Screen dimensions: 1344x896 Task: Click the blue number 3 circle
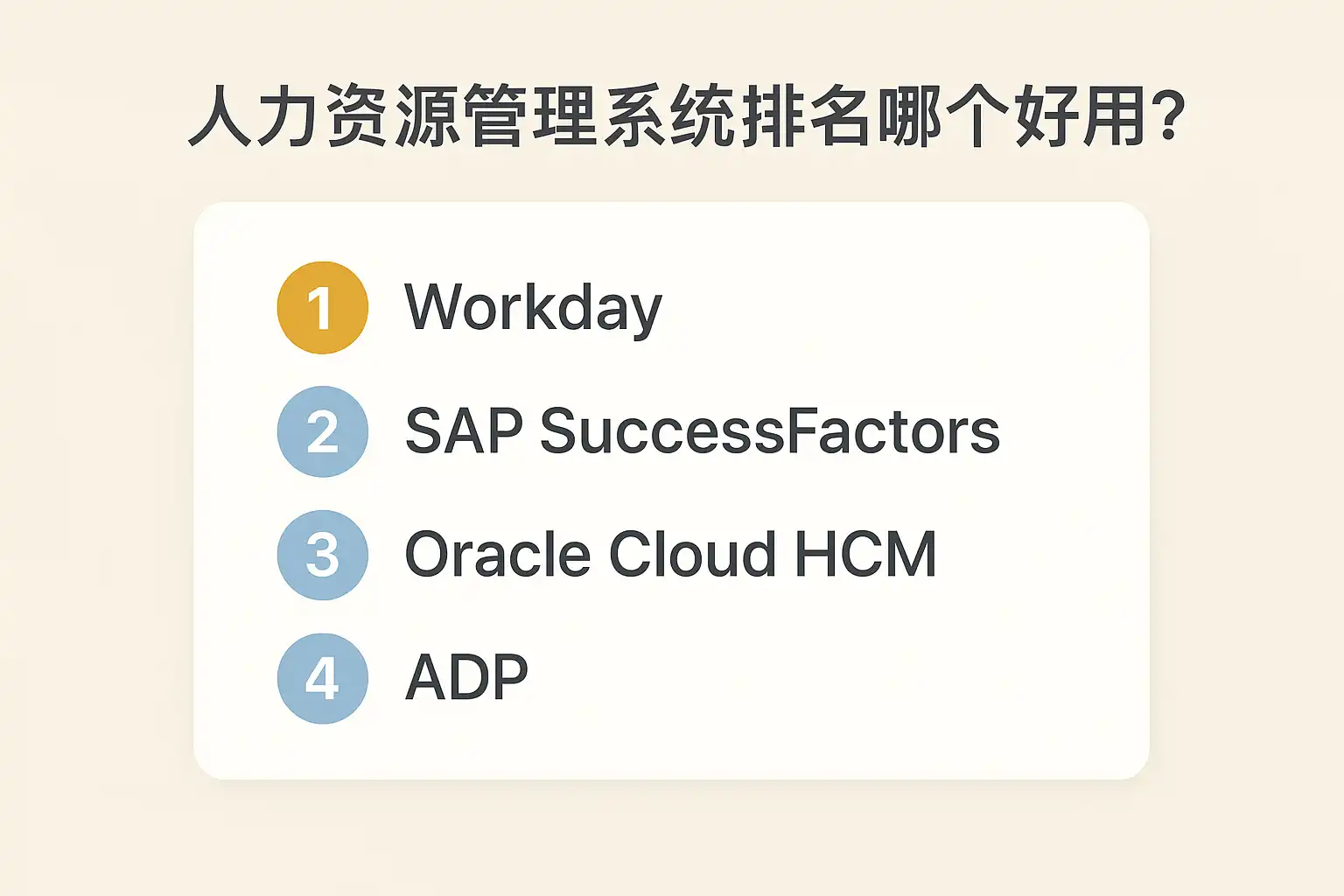click(x=322, y=555)
